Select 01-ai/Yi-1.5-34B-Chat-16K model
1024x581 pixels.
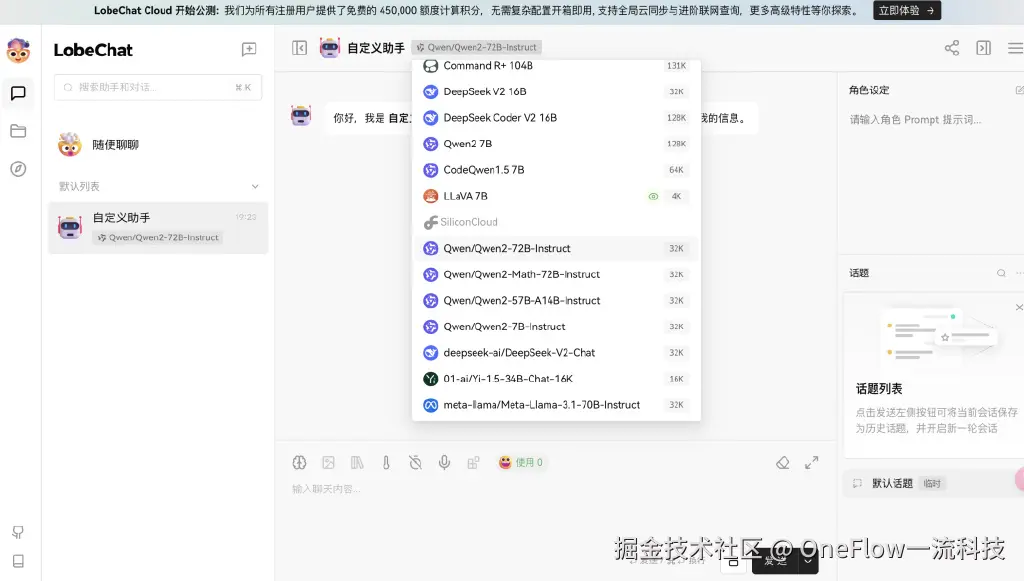[x=556, y=379]
